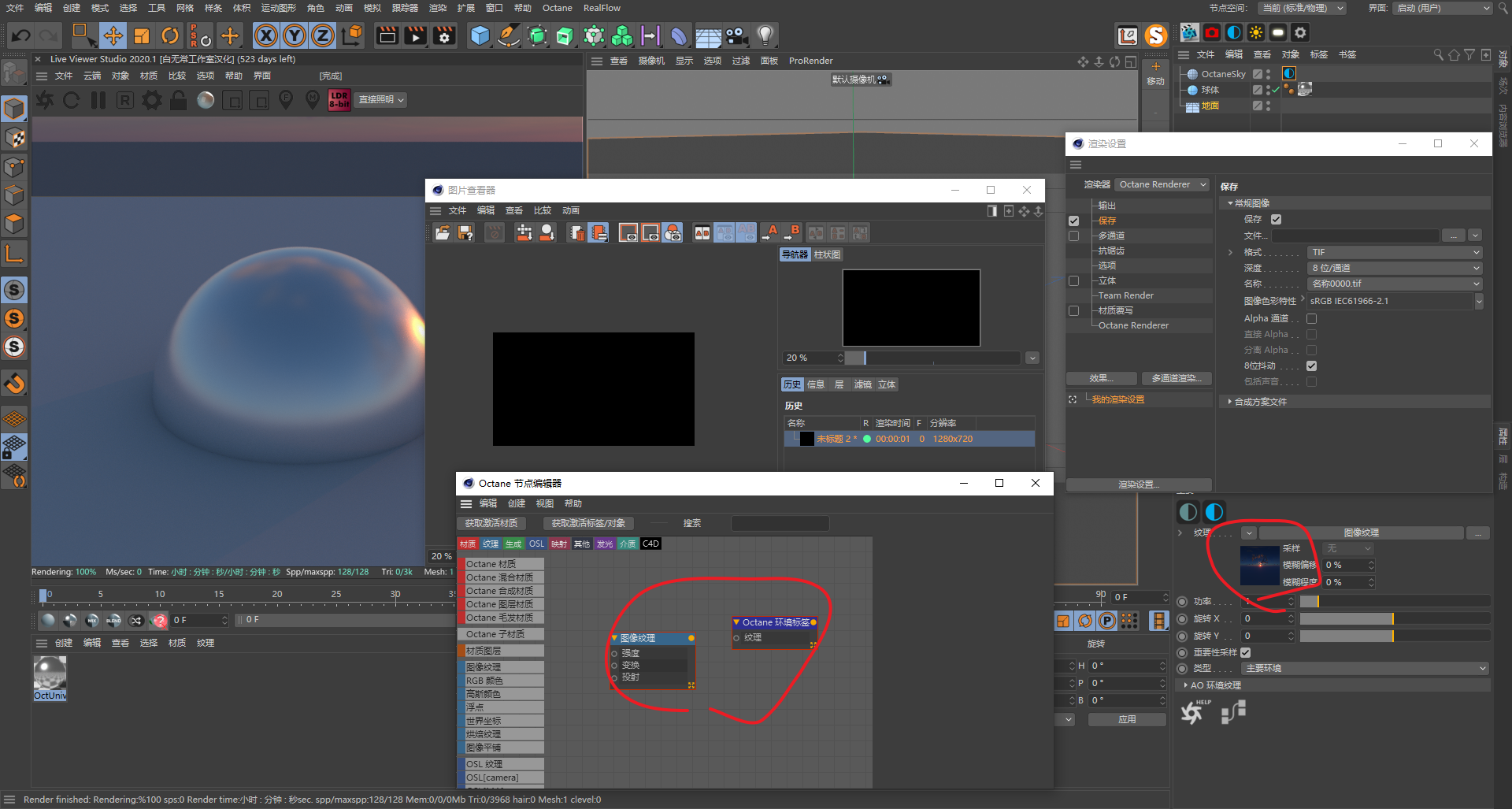Screen dimensions: 1512x809
Task: Open the RealFlow menu
Action: pyautogui.click(x=602, y=8)
